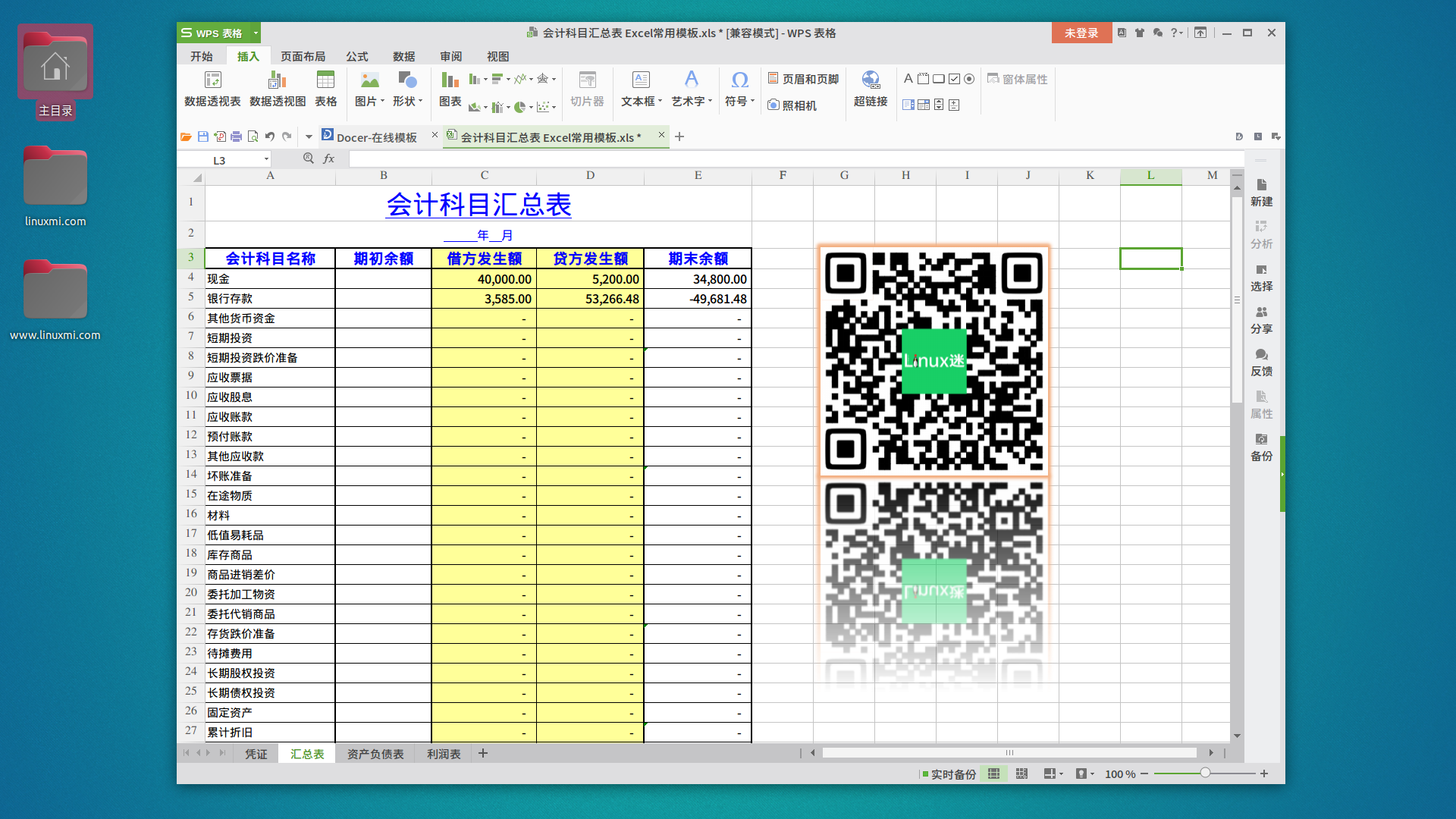Open print preview from quick toolbar

(x=253, y=137)
